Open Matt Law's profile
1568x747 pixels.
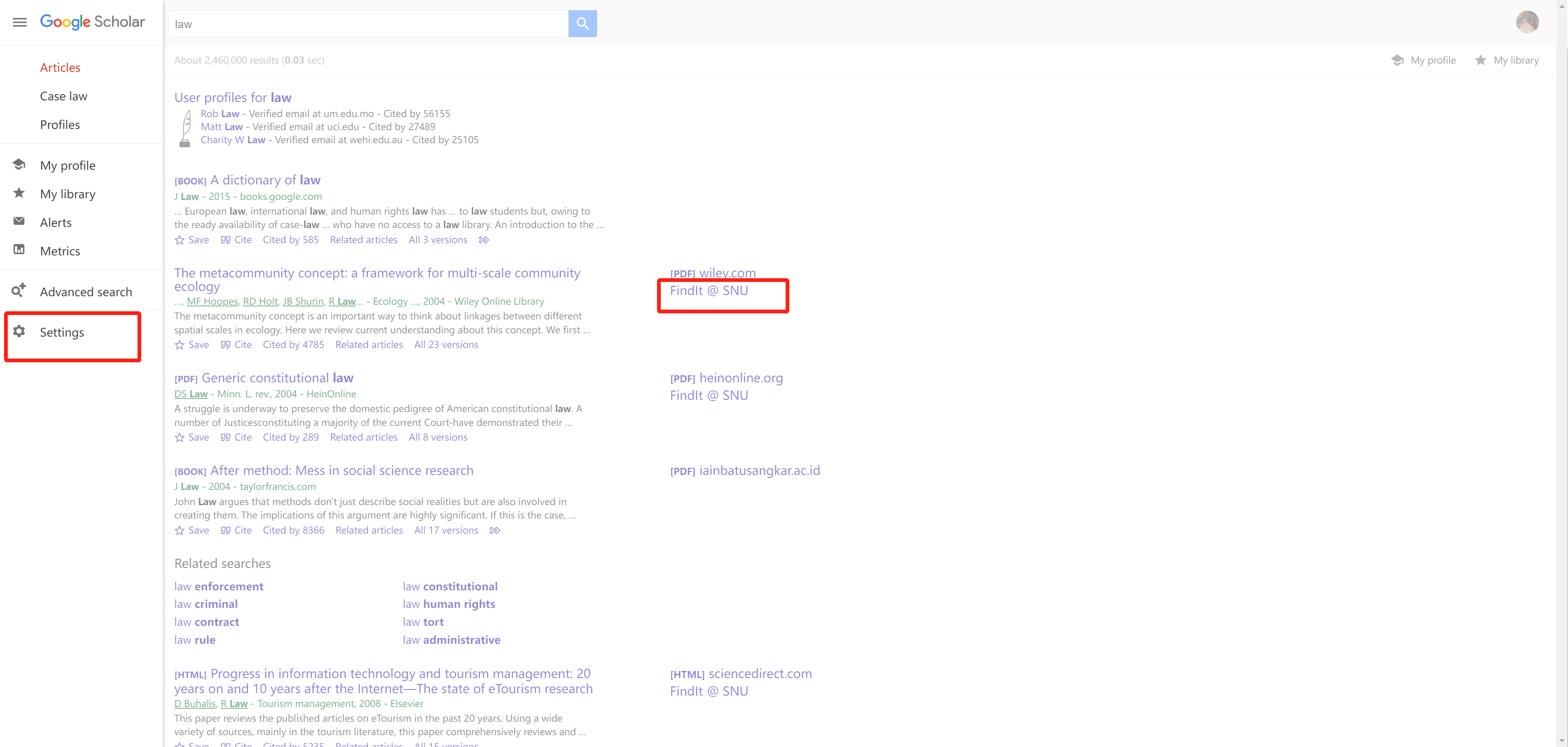click(x=222, y=126)
